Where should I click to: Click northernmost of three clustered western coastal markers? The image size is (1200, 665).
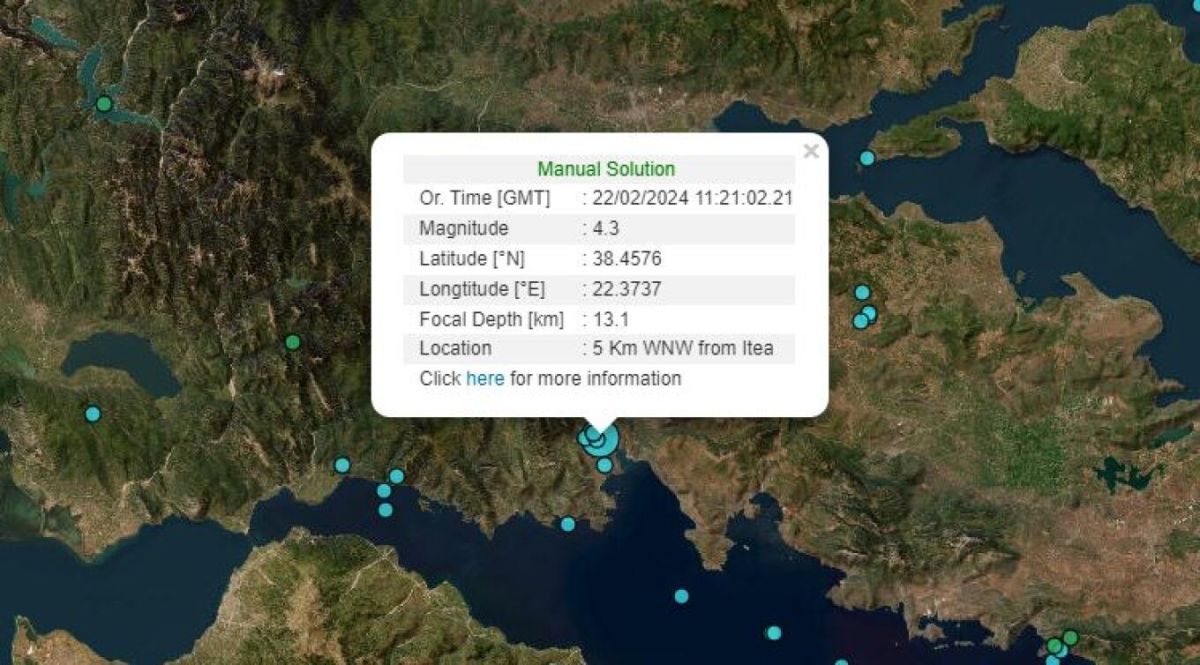point(396,476)
